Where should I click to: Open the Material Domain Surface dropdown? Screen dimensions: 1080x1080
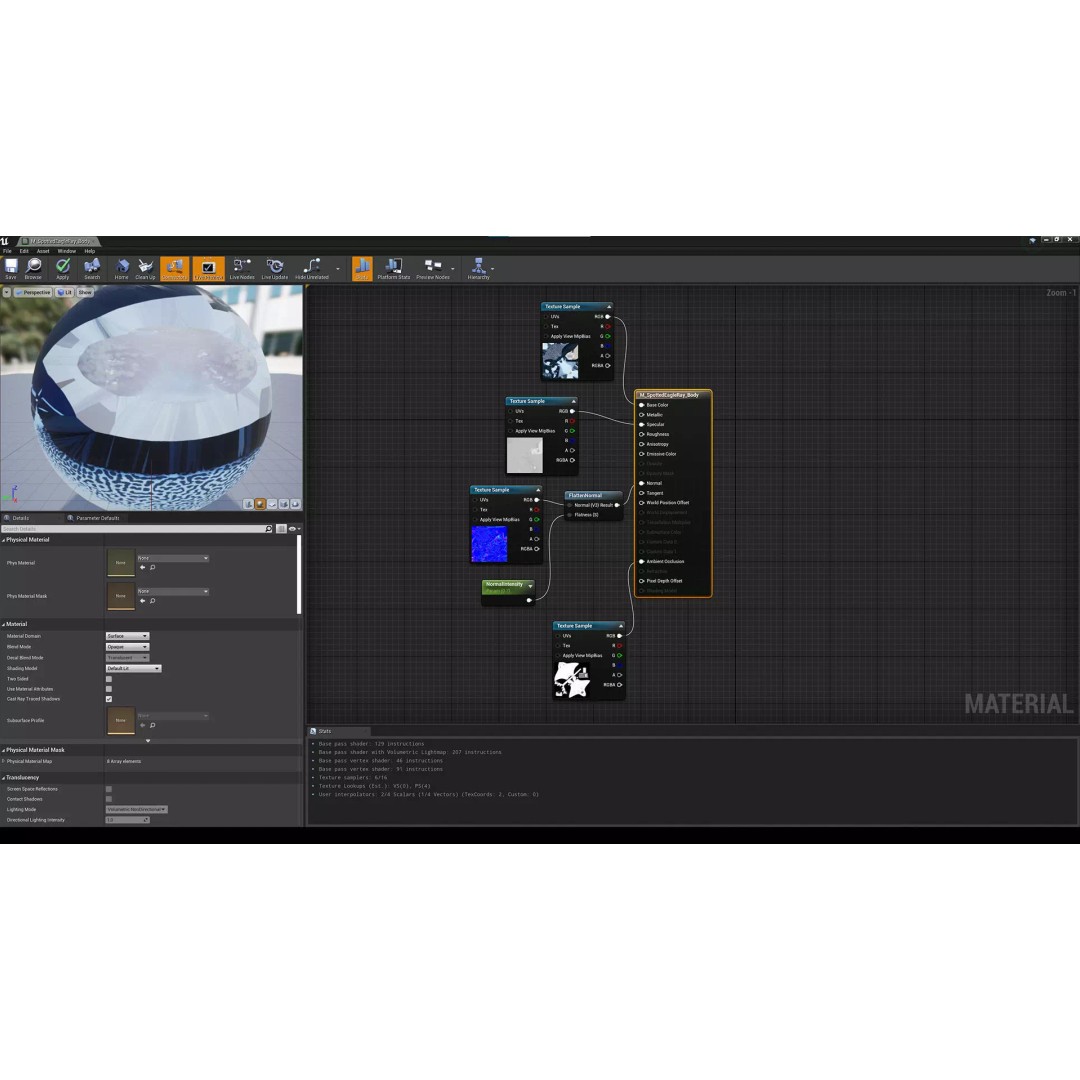127,636
